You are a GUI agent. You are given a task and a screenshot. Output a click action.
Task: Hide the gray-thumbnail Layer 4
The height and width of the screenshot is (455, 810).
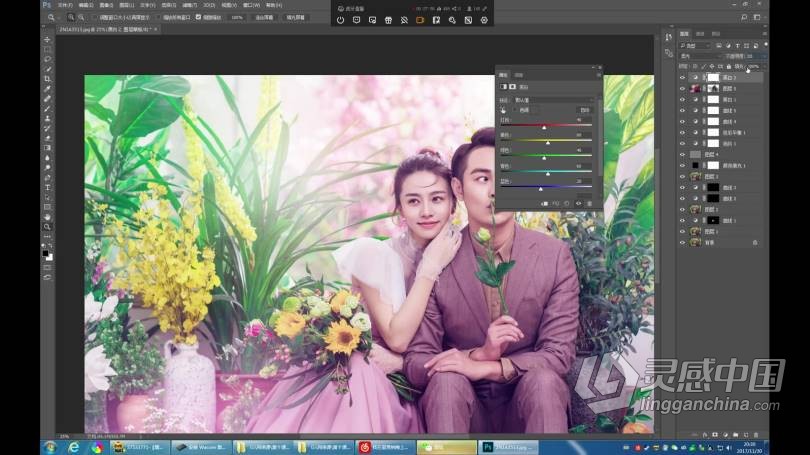tap(682, 154)
